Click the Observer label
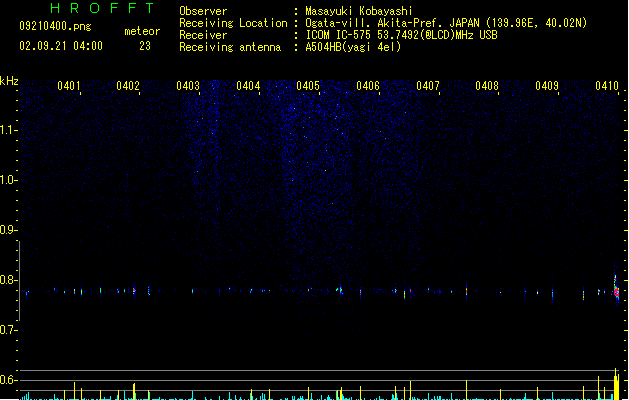Screen dimensions: 629x400 coord(203,11)
